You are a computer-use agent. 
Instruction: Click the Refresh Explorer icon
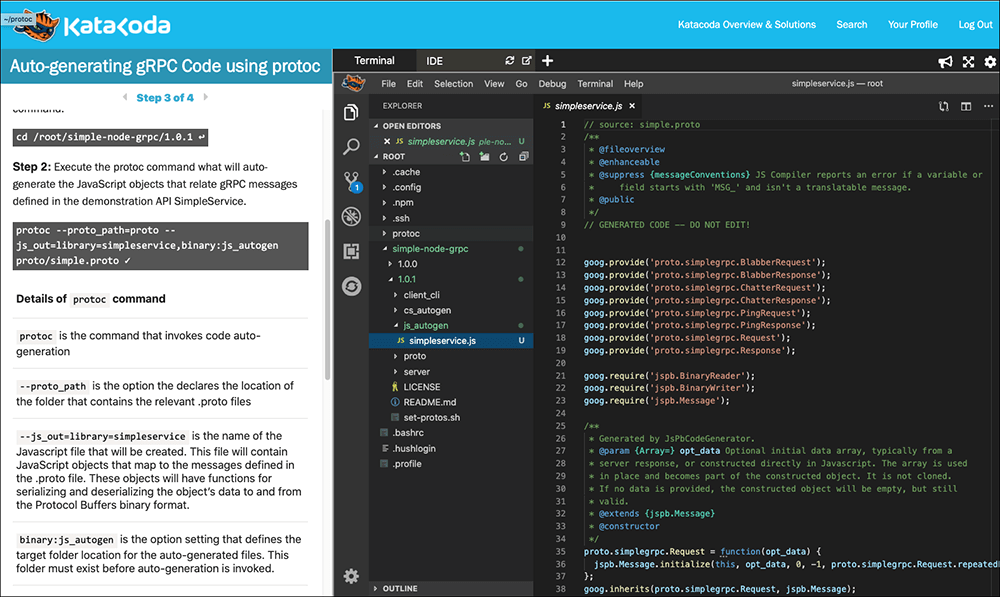tap(504, 156)
